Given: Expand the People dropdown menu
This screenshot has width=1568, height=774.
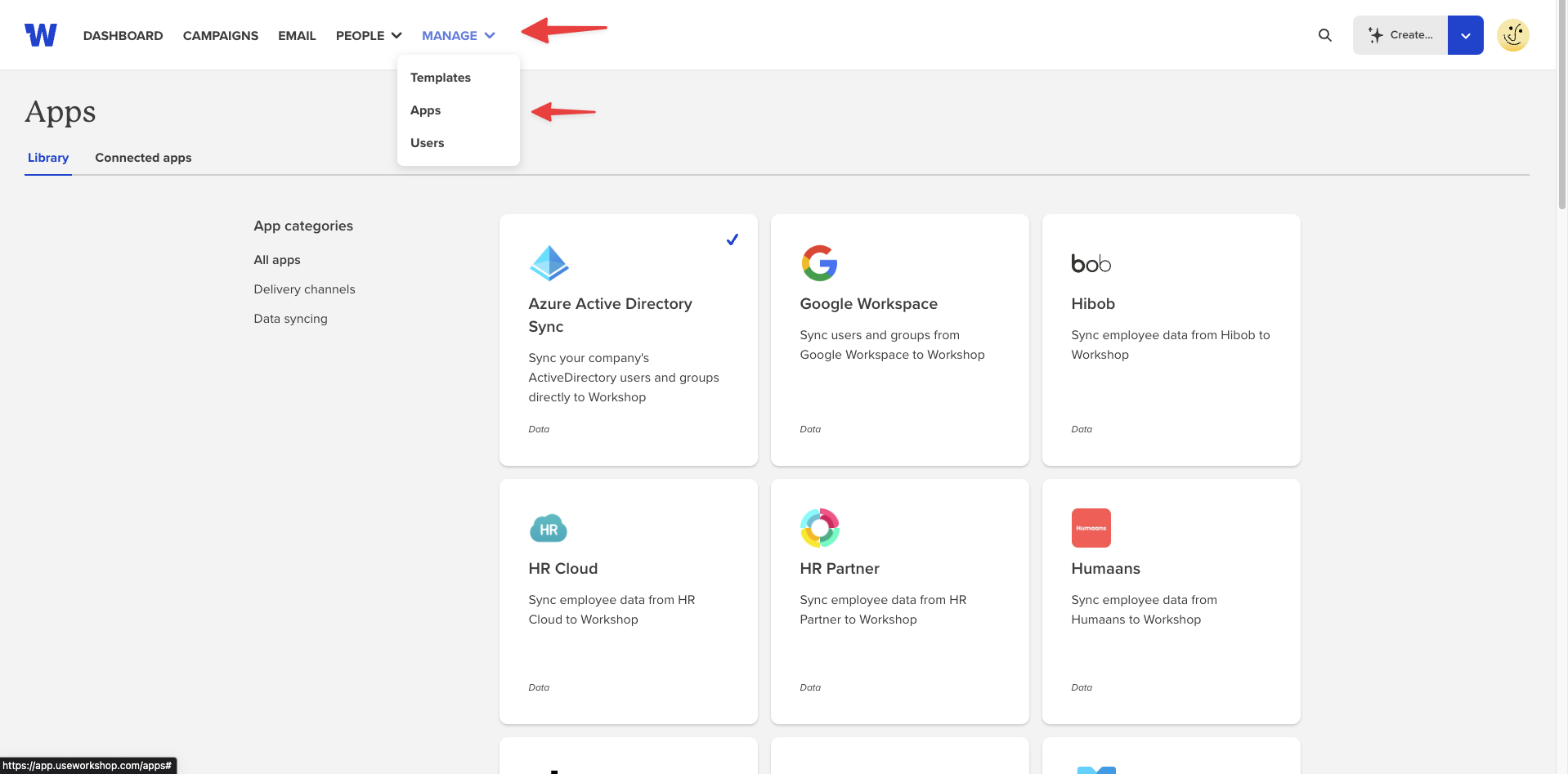Looking at the screenshot, I should point(369,36).
